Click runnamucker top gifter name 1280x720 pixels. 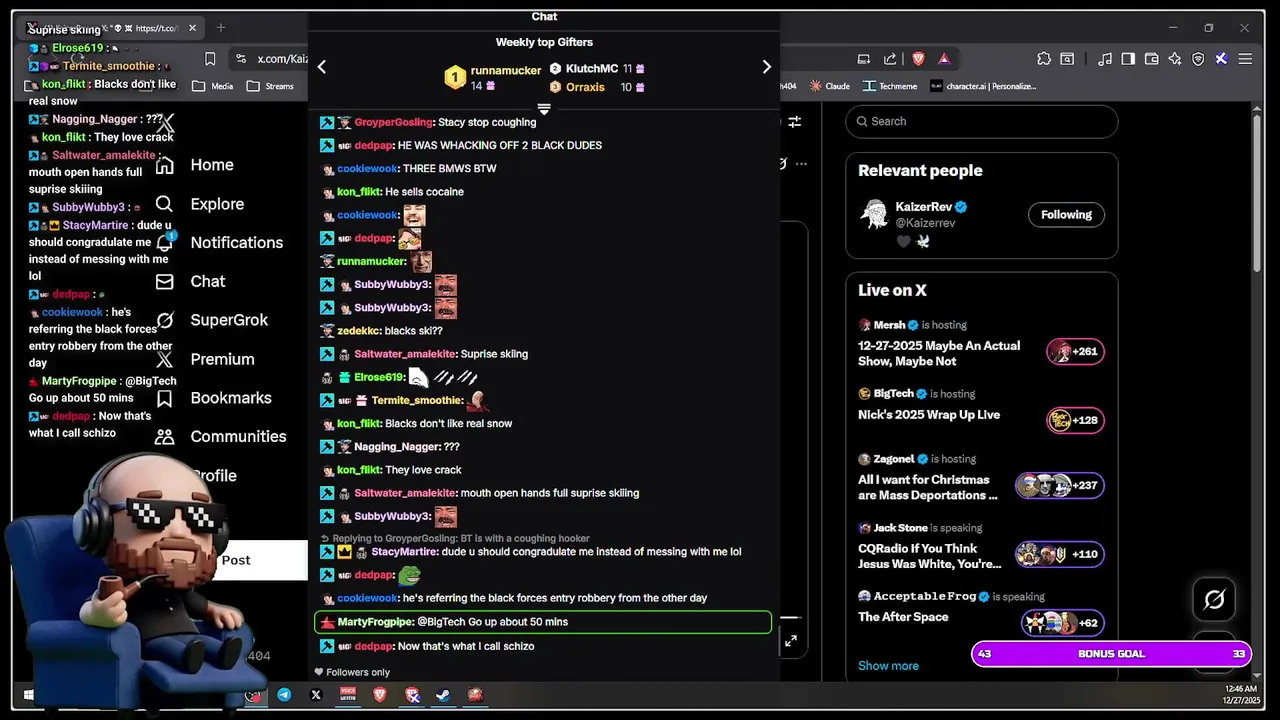tap(505, 71)
